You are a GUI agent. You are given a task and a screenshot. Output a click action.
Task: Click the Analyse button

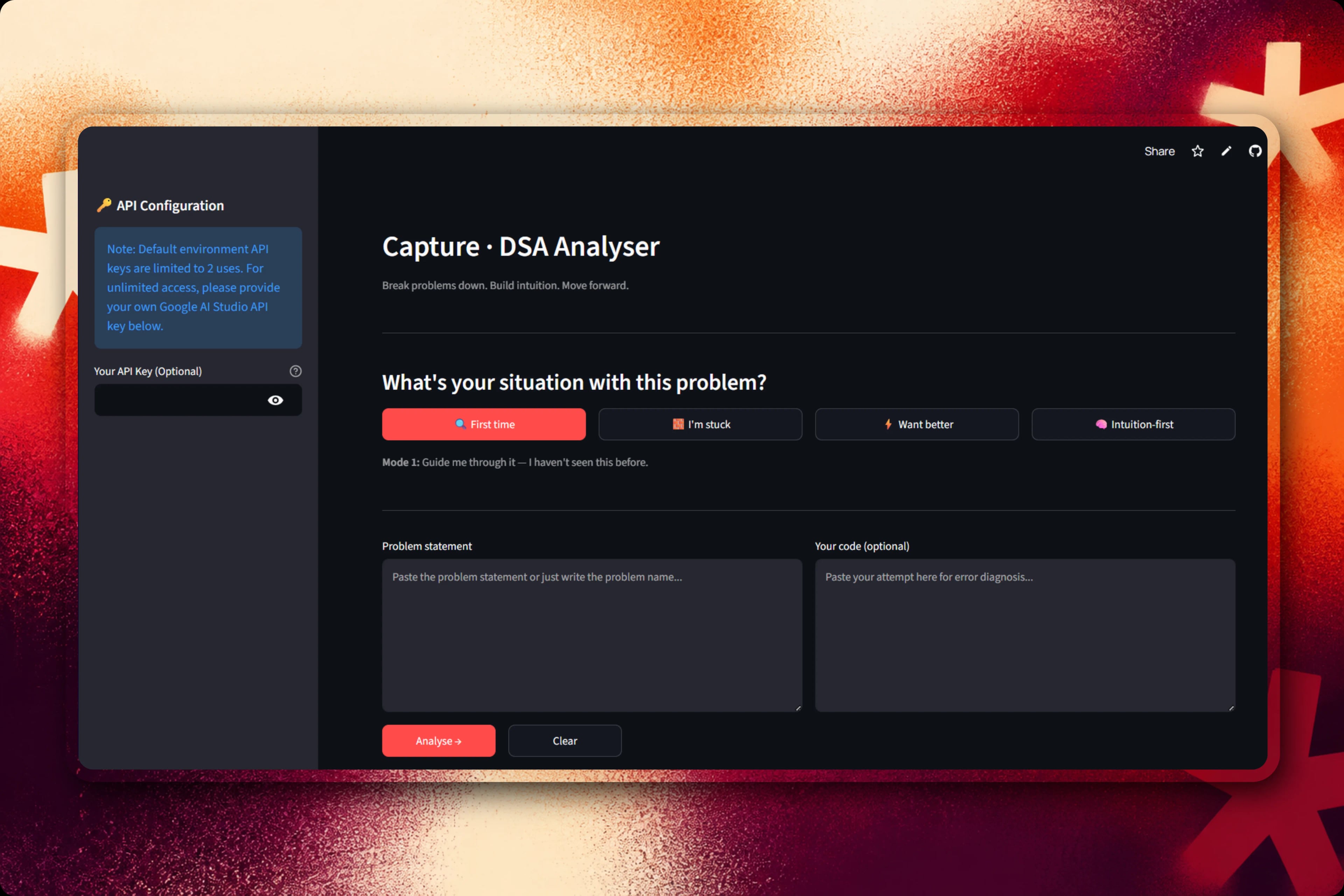coord(439,741)
